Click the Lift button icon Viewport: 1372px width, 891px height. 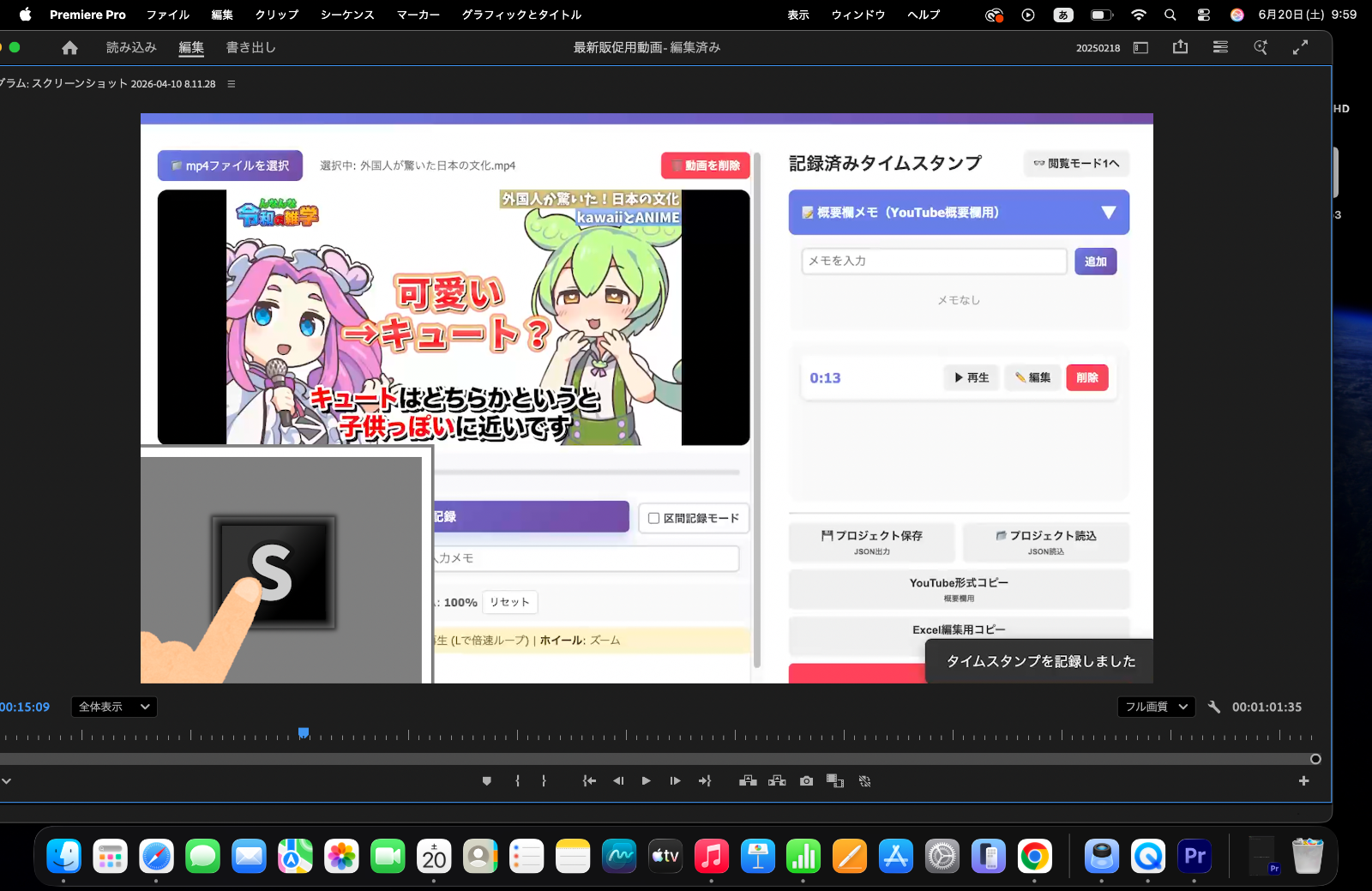pyautogui.click(x=748, y=781)
